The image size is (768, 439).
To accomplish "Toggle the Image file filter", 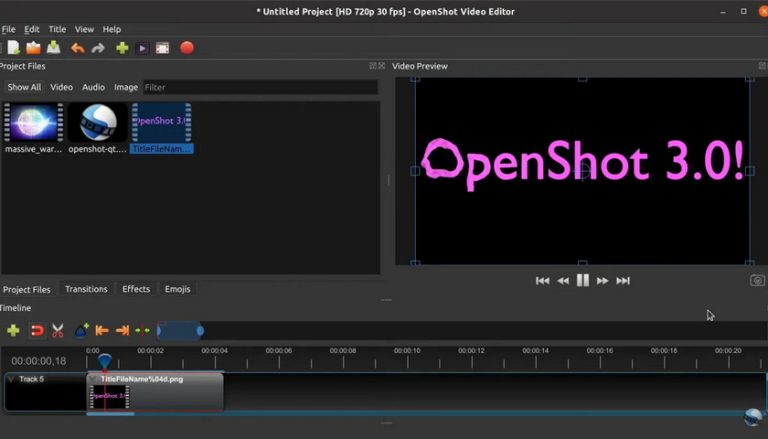I will [x=126, y=87].
